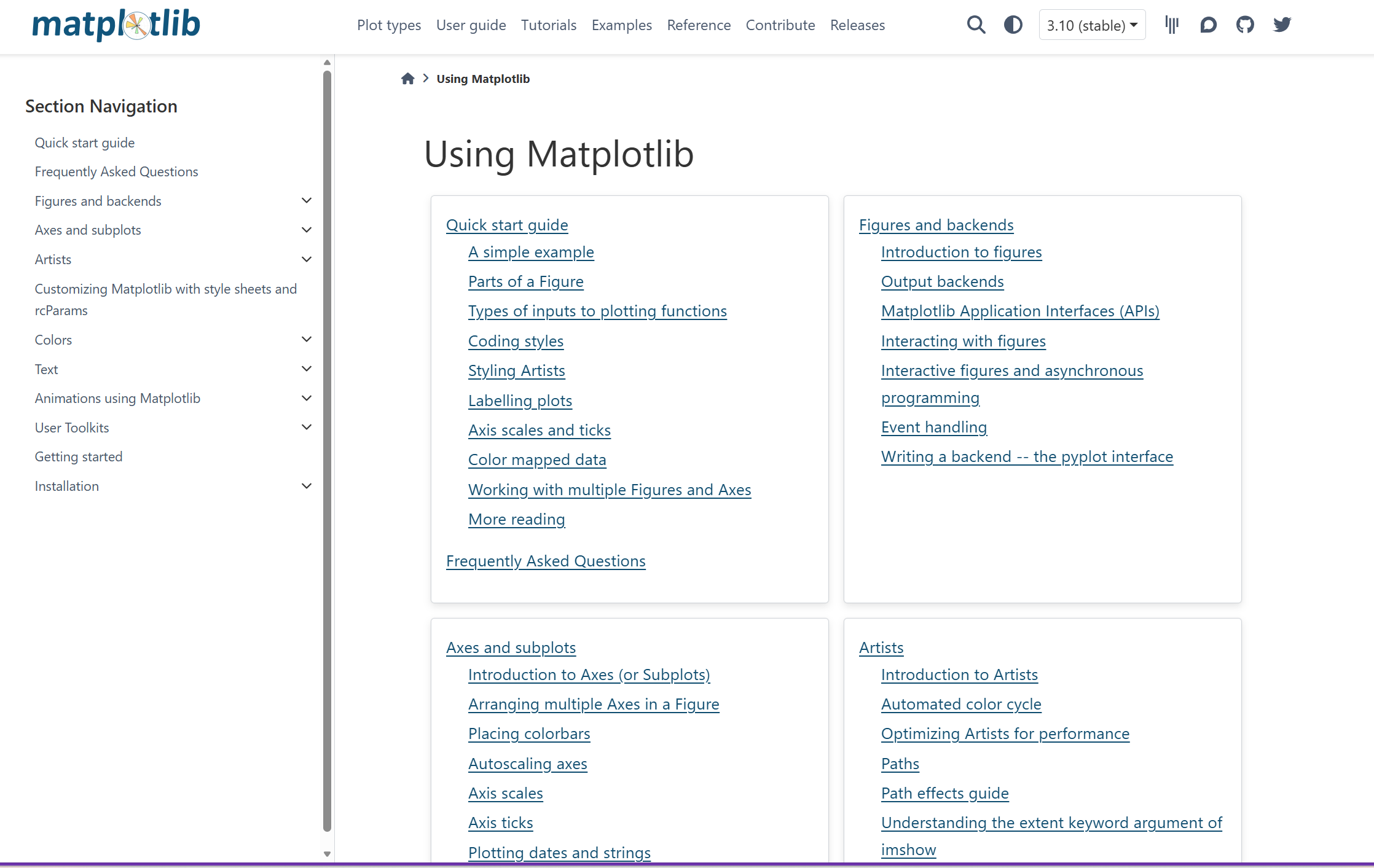This screenshot has width=1374, height=868.
Task: Select Getting started in sidebar
Action: point(79,456)
